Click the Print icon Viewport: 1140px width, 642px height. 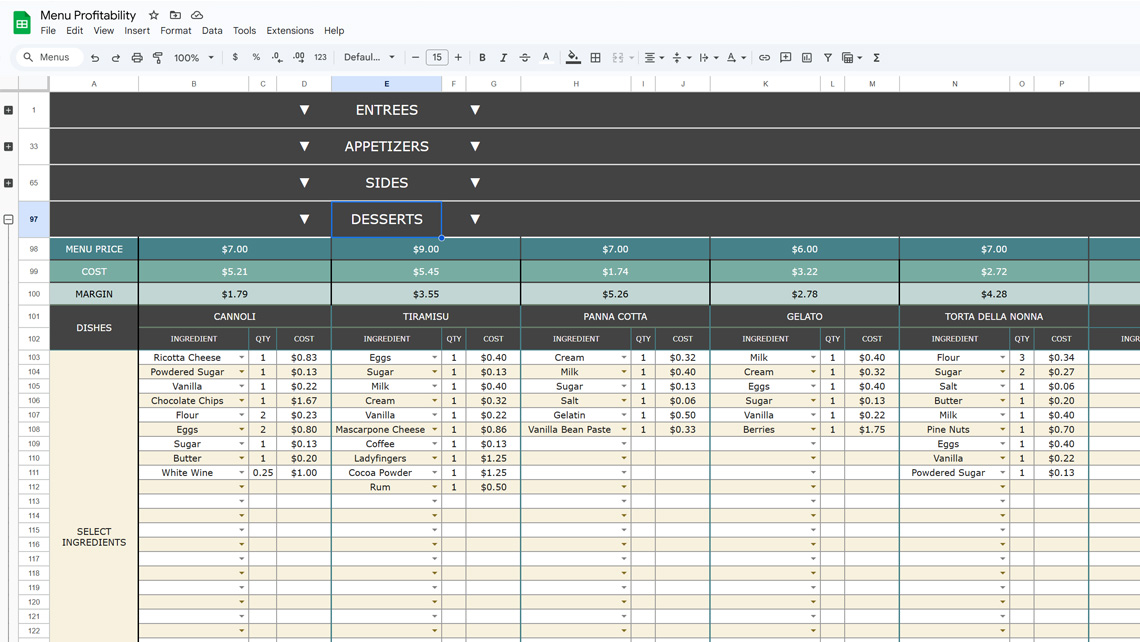pos(137,57)
